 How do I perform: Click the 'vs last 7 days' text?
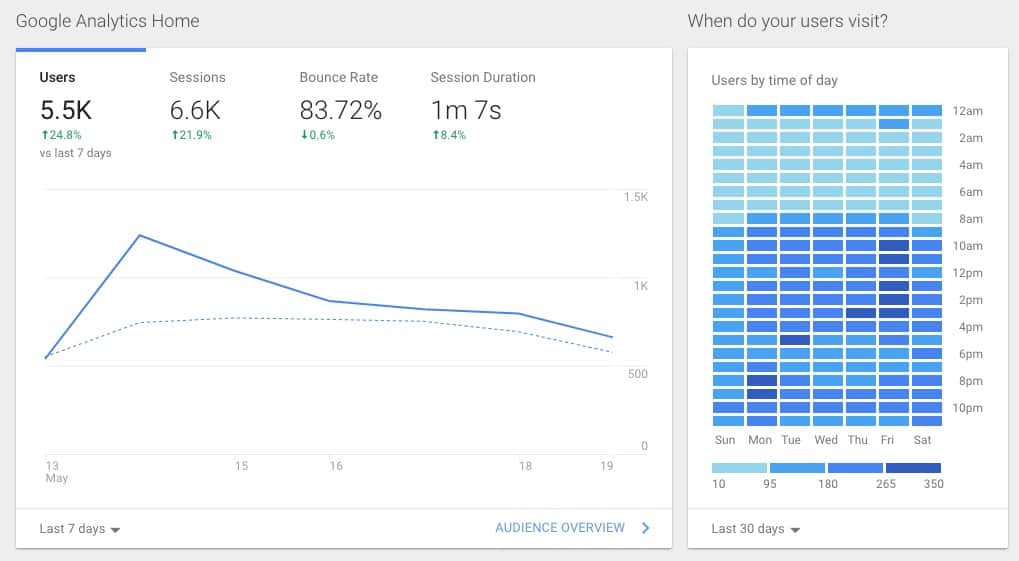[x=75, y=153]
